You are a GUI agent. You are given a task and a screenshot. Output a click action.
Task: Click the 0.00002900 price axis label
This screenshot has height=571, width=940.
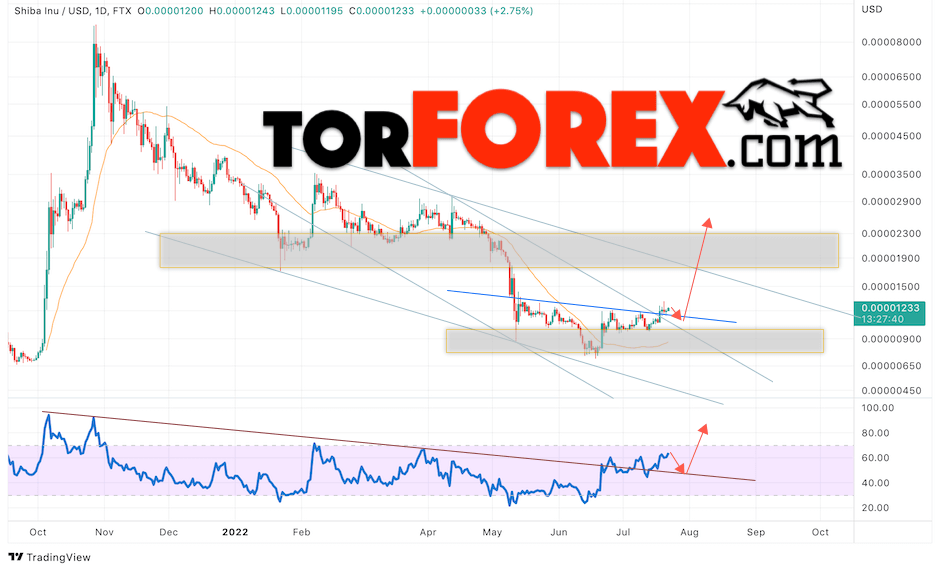pyautogui.click(x=891, y=202)
